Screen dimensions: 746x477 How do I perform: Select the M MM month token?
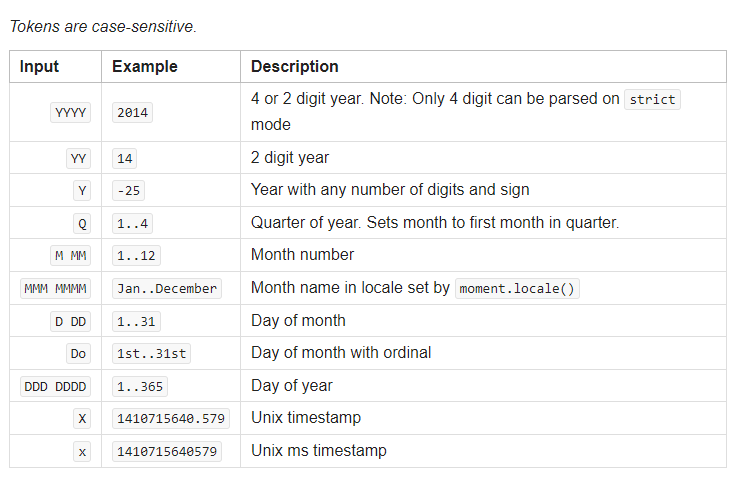[71, 255]
